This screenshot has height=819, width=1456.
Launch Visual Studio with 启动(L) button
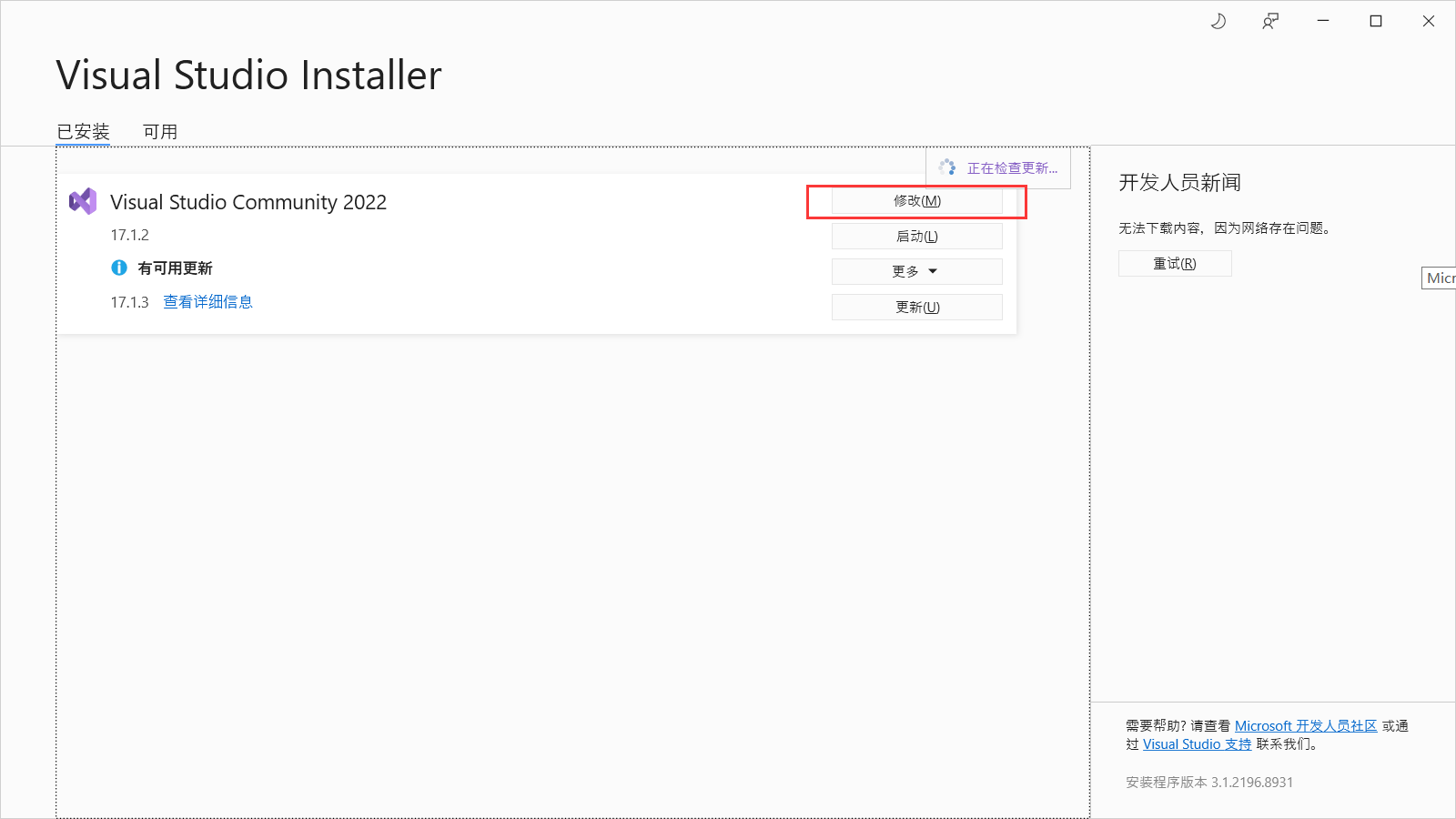[x=917, y=237]
